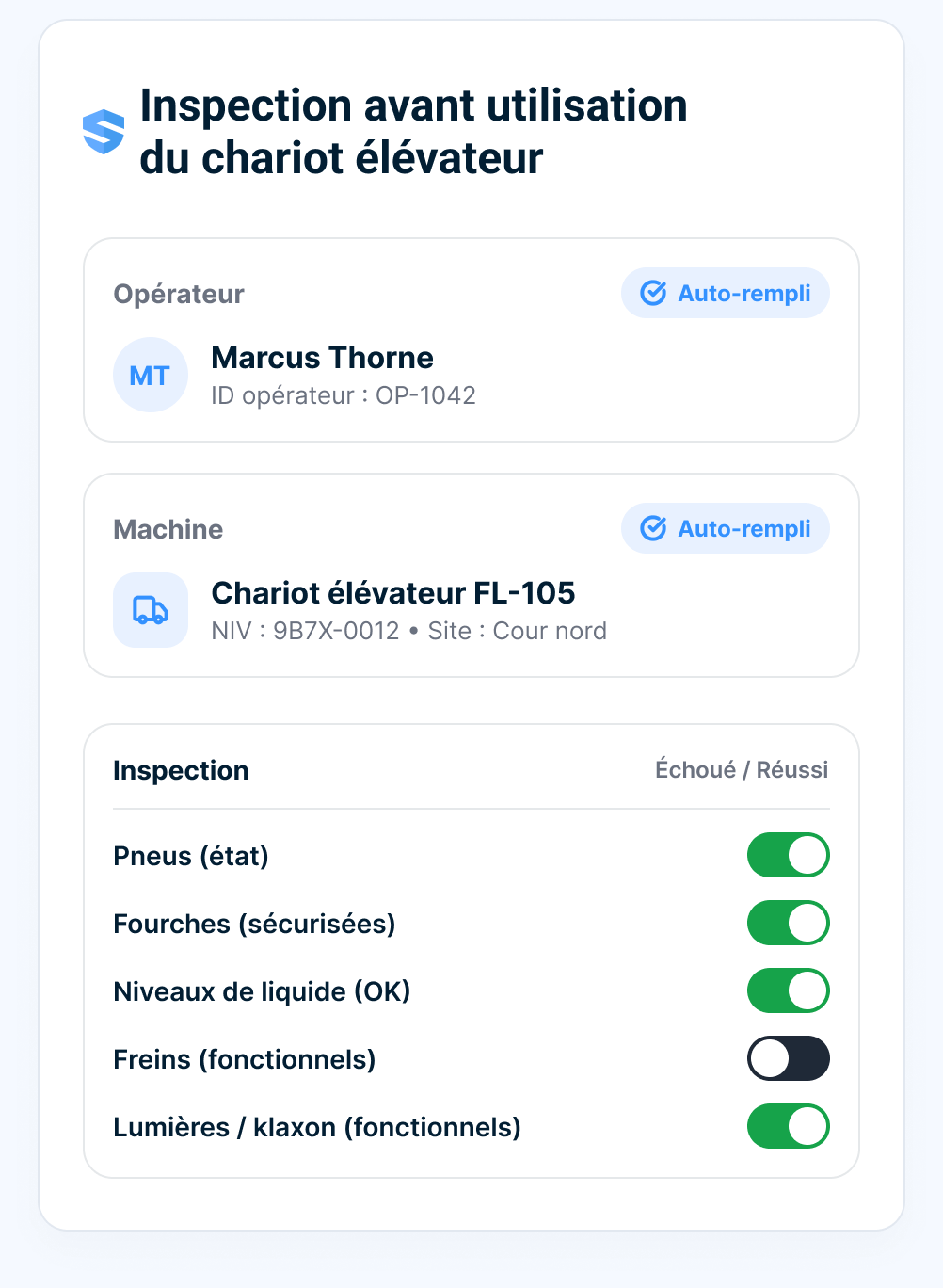Click the Échoué / Réussi column header
The image size is (943, 1288).
coord(742,770)
